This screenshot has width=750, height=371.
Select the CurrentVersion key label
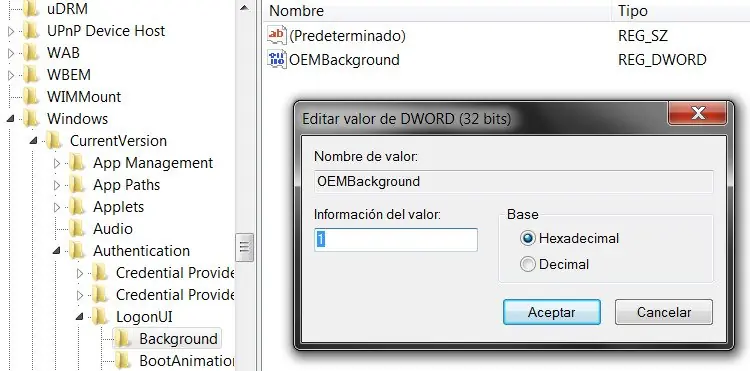tap(118, 141)
